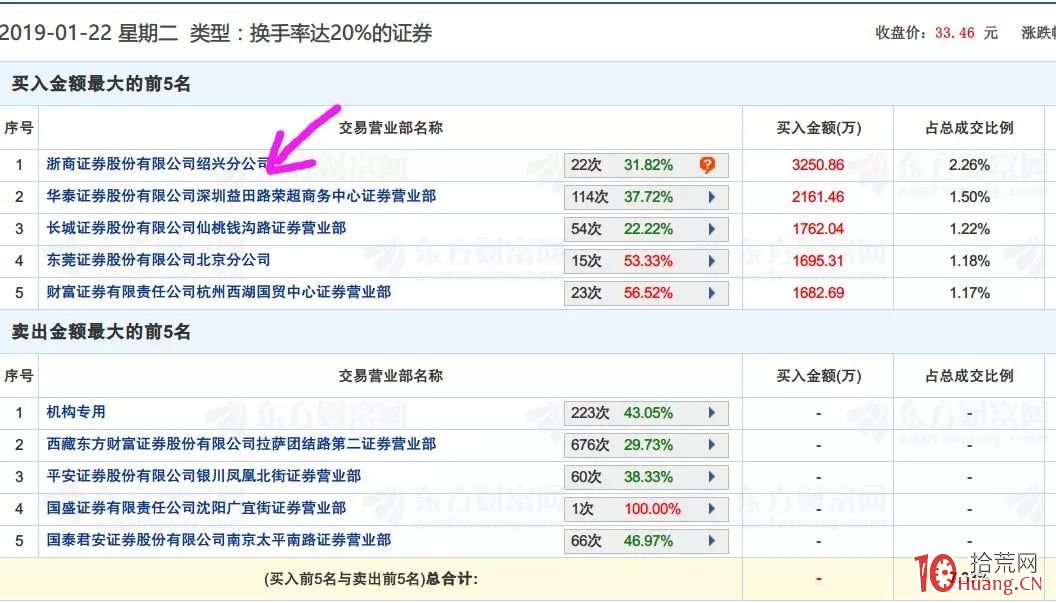Open the 国盛证券 沈阳广宜街 link
The width and height of the screenshot is (1056, 603).
click(196, 507)
